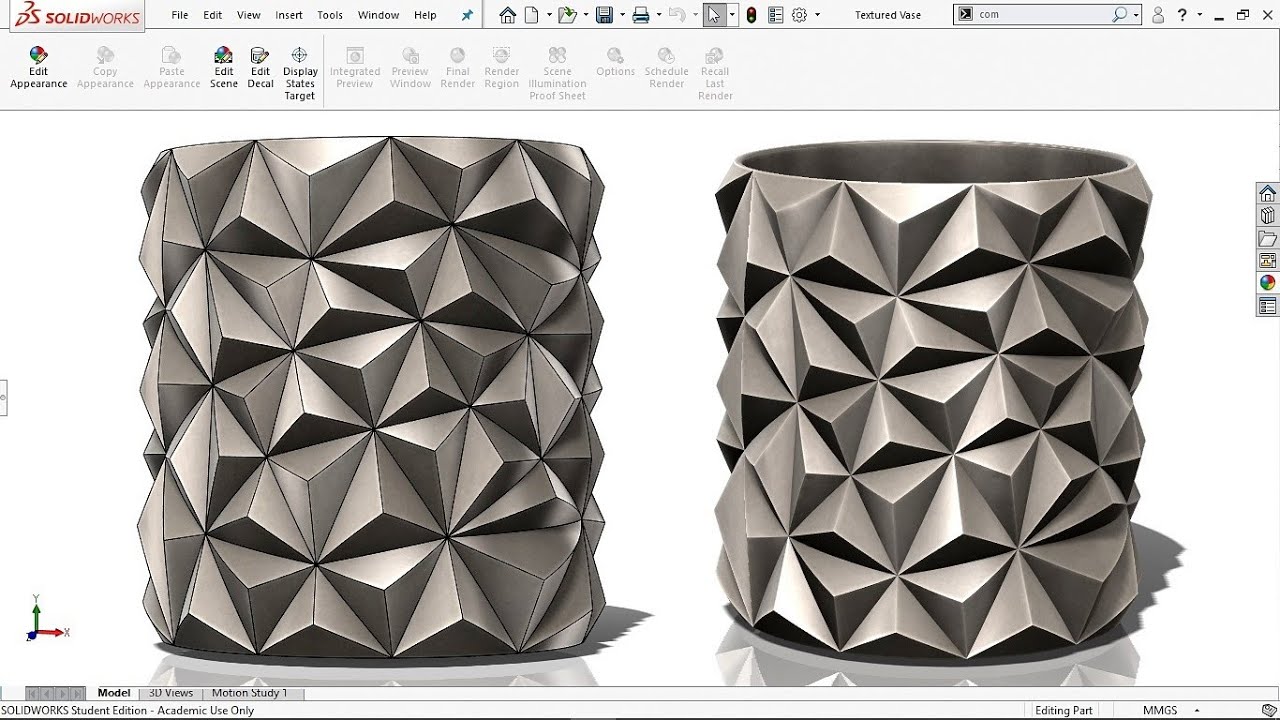Click the search magnifier icon
Viewport: 1280px width, 720px height.
1119,15
